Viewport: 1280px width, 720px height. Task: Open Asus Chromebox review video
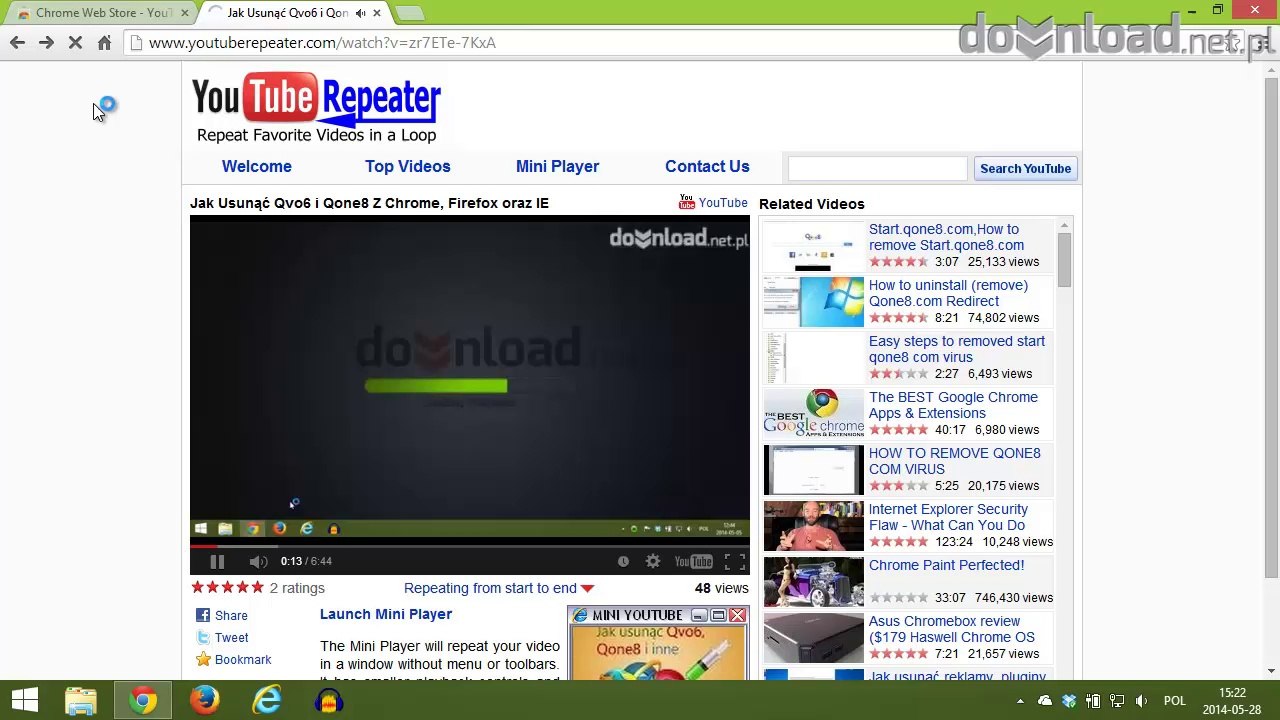point(952,629)
